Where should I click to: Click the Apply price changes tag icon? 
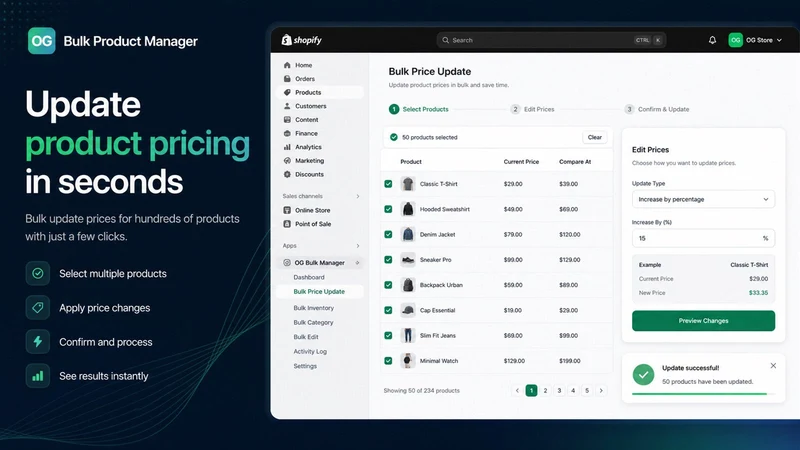pos(38,308)
